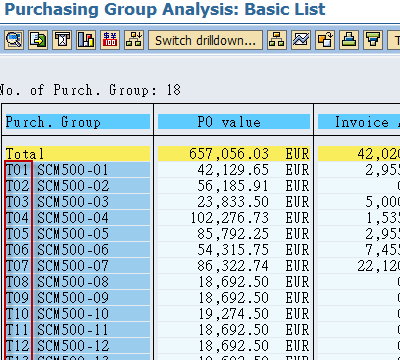This screenshot has width=400, height=360.
Task: Click EUR currency in the Total row
Action: 297,154
